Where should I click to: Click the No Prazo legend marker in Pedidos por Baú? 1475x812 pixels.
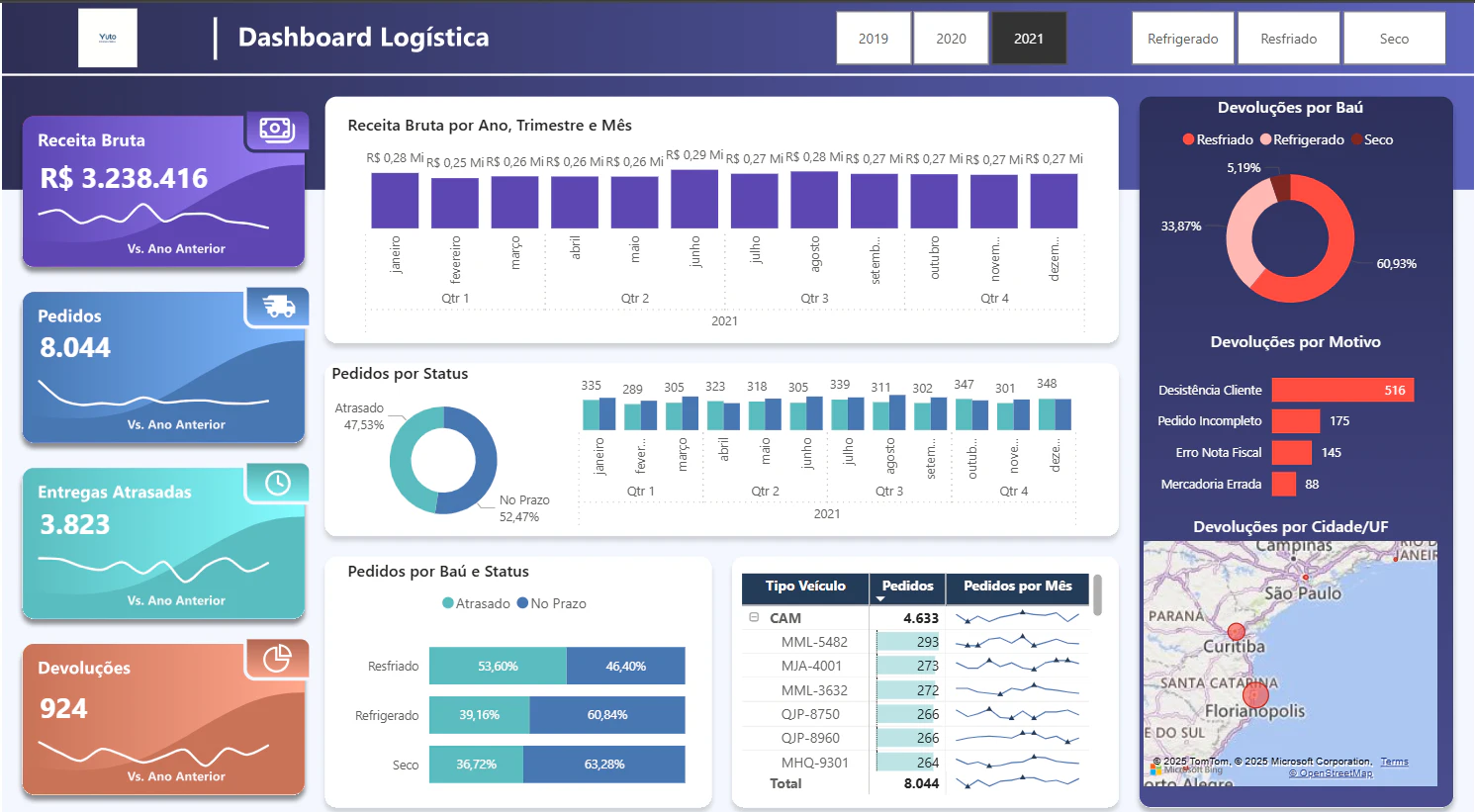pos(522,603)
